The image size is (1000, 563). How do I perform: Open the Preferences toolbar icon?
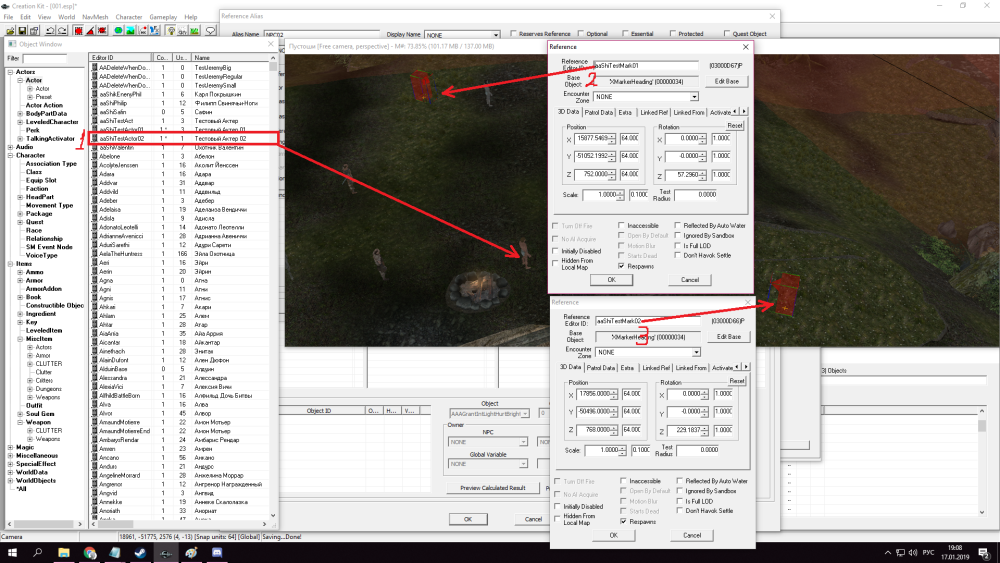coord(34,31)
